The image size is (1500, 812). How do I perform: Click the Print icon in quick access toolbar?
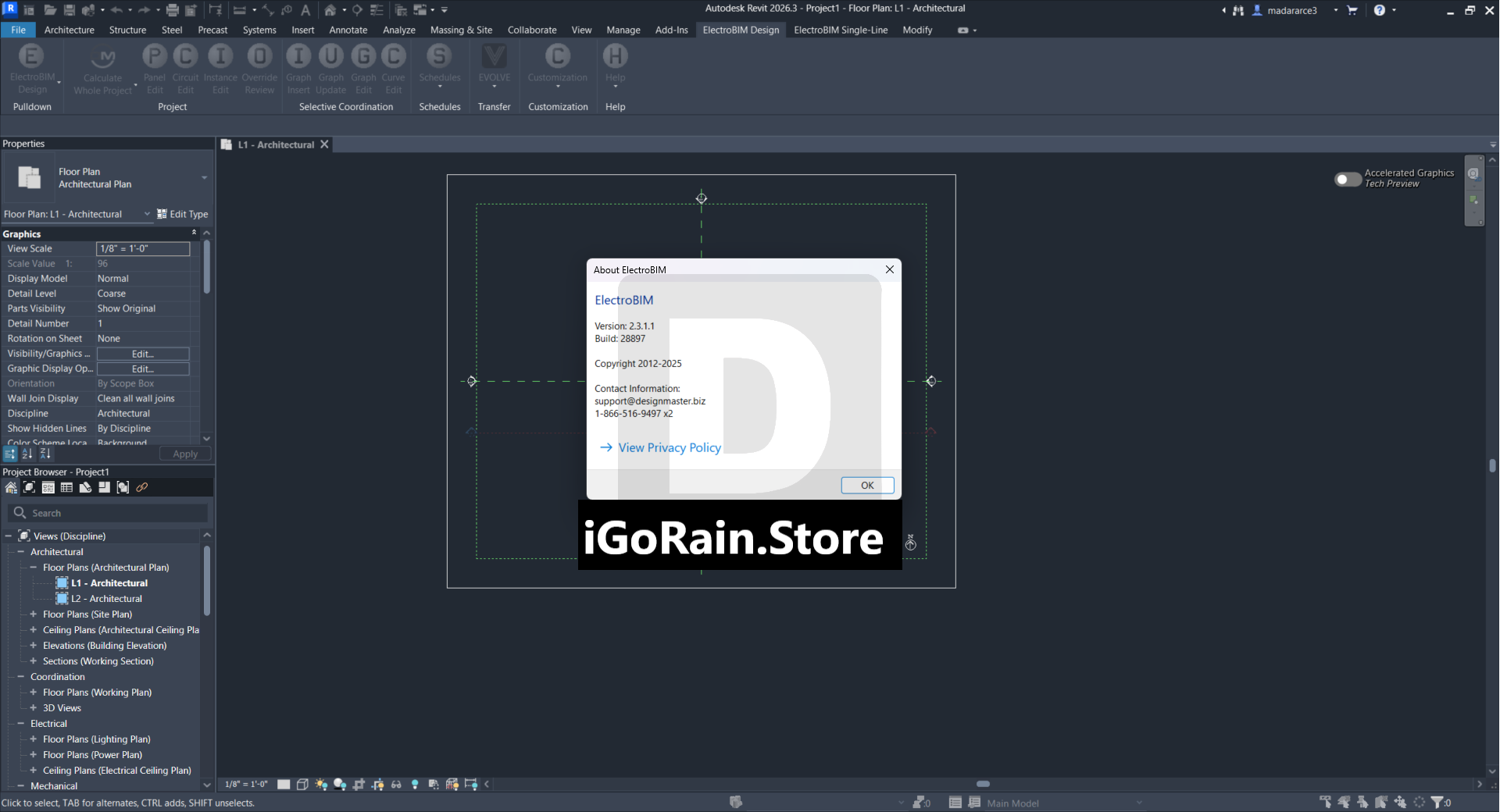point(173,10)
